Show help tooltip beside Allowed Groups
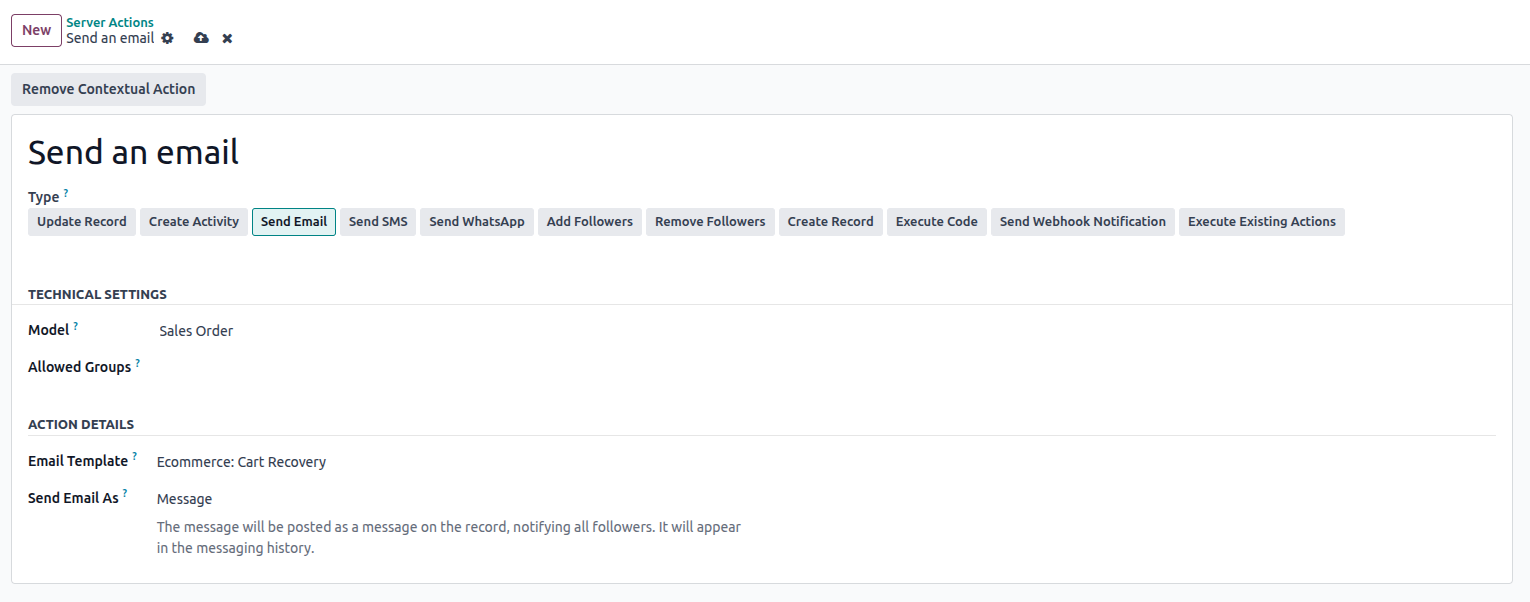The width and height of the screenshot is (1530, 602). click(137, 363)
